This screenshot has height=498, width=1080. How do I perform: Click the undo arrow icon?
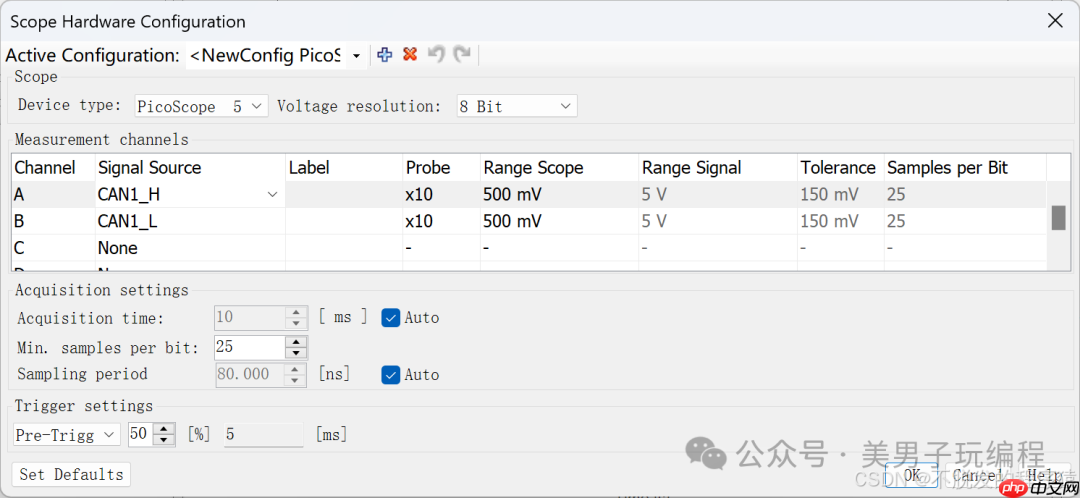[436, 55]
